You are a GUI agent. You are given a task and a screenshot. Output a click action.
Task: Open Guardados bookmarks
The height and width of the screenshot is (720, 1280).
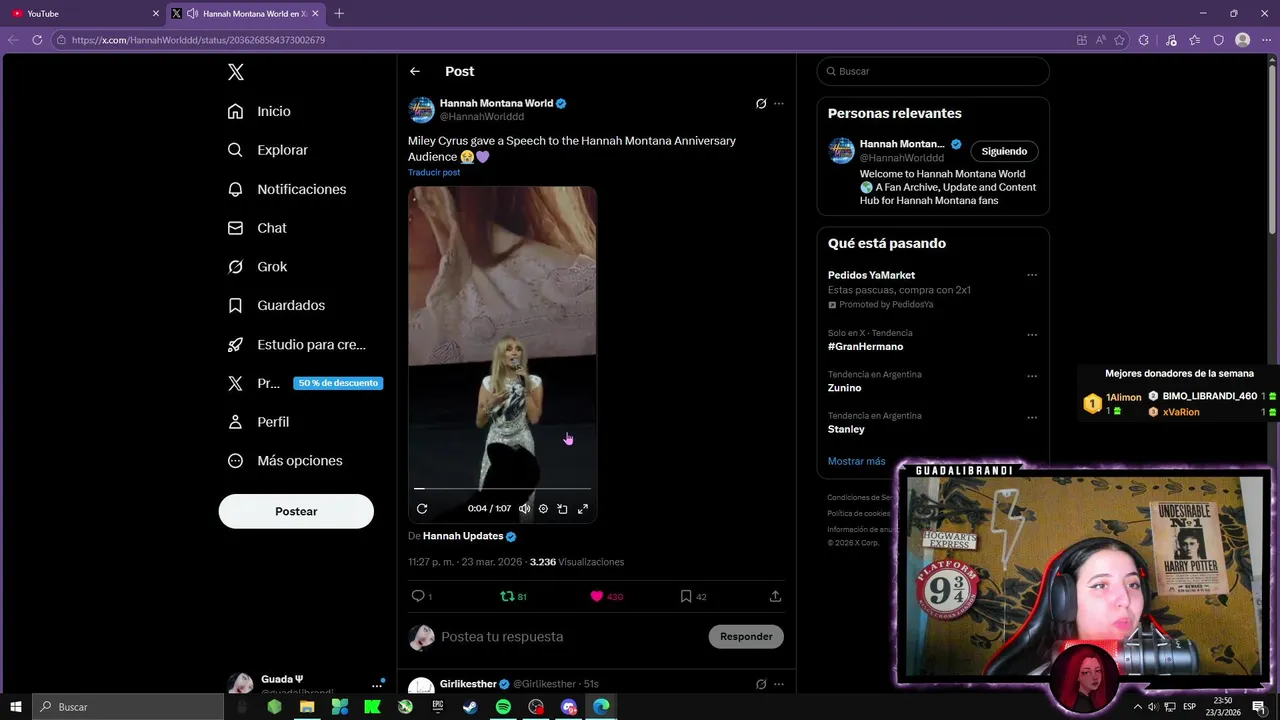click(x=276, y=305)
